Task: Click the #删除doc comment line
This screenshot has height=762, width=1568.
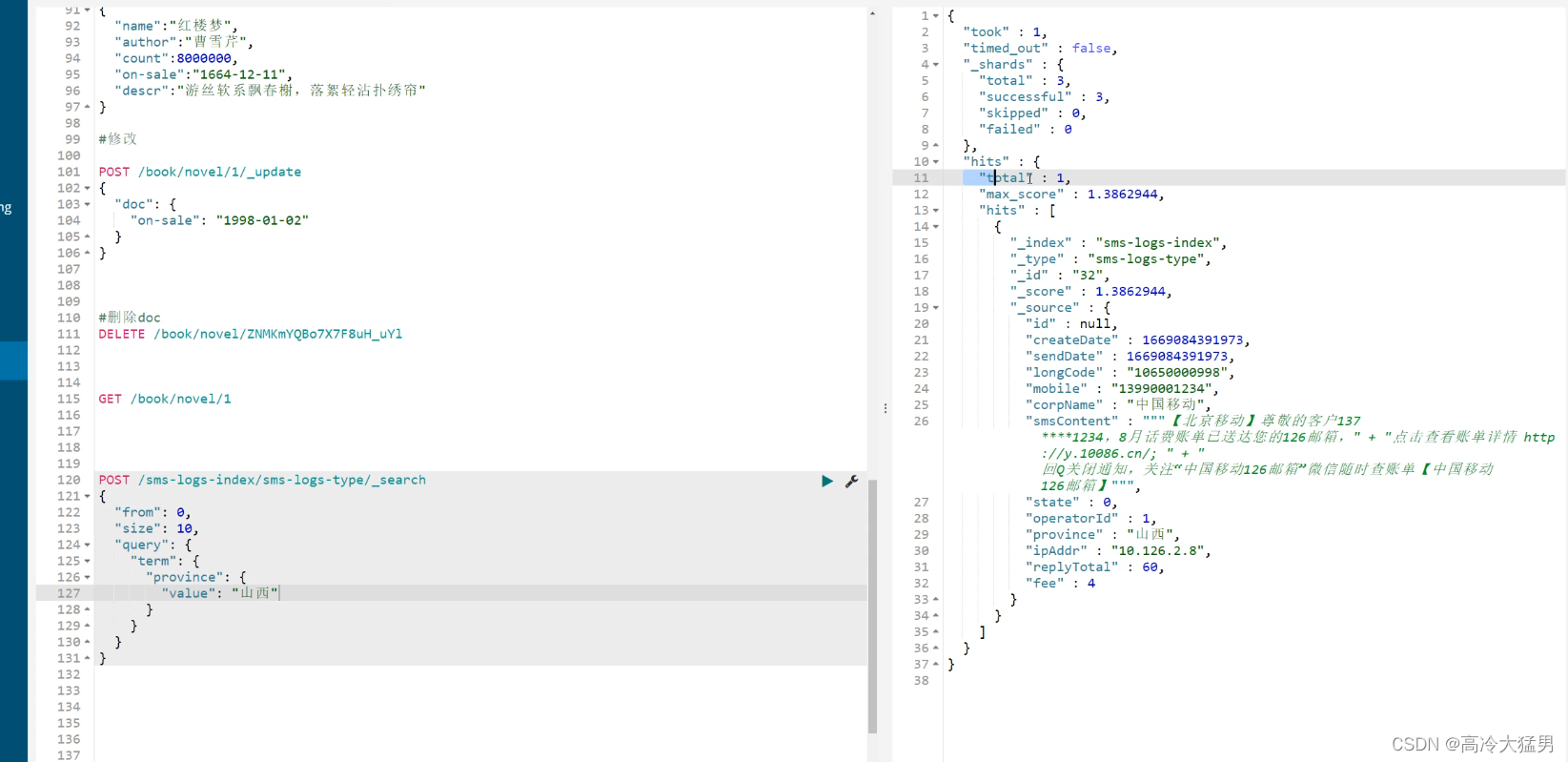Action: click(130, 318)
